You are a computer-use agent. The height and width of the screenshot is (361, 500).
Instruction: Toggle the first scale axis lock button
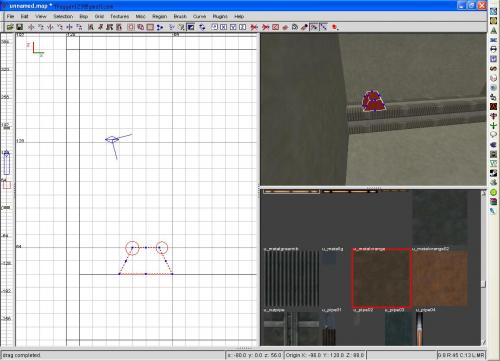[214, 27]
